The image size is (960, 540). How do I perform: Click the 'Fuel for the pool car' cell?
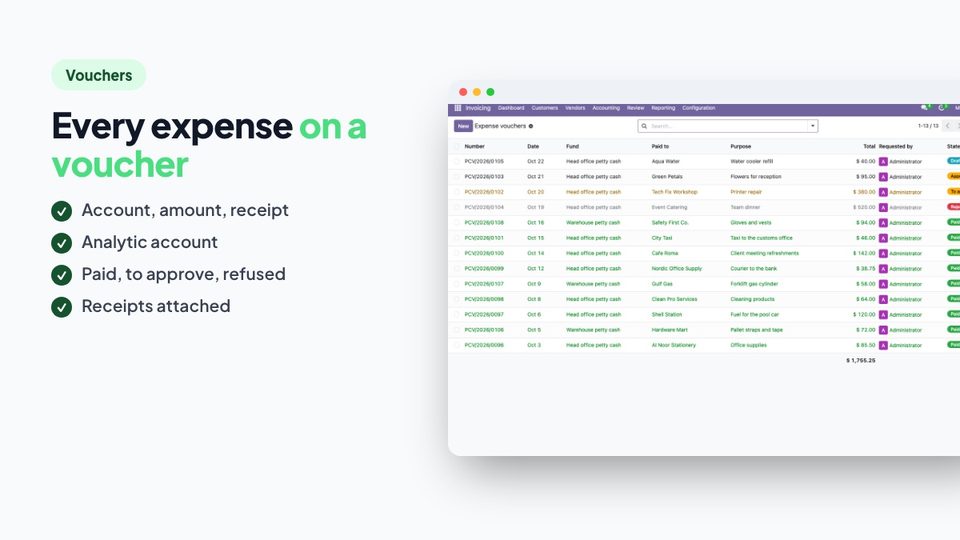(755, 315)
